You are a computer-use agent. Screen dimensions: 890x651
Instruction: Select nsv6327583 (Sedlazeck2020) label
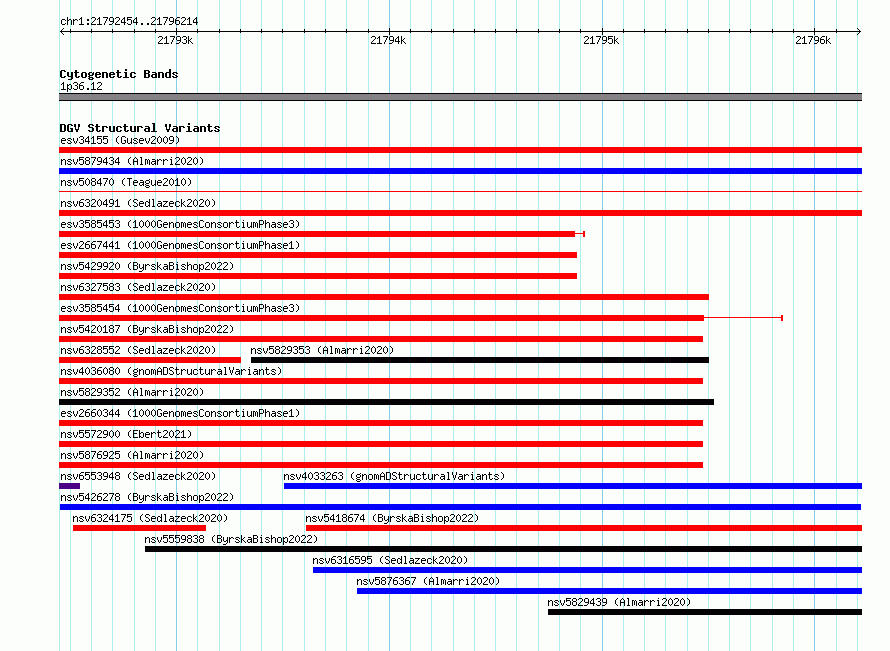point(138,287)
